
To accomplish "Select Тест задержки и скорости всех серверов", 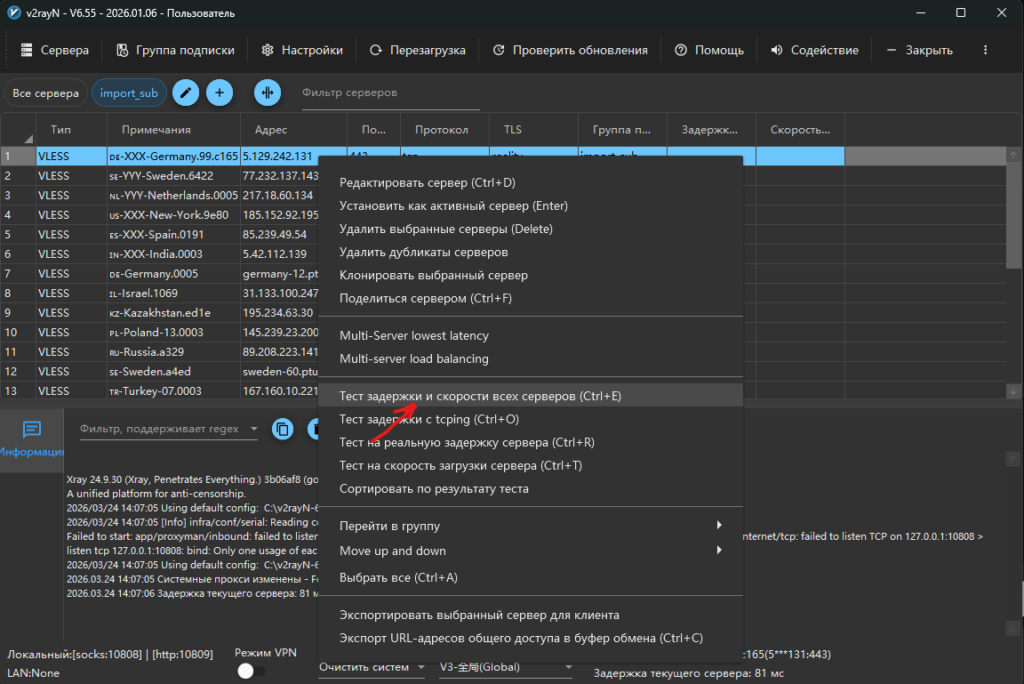I will click(480, 396).
